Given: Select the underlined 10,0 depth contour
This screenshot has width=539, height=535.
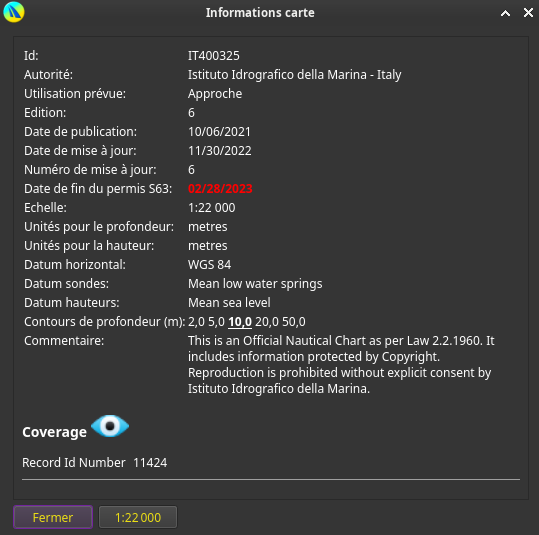Looking at the screenshot, I should click(x=240, y=322).
